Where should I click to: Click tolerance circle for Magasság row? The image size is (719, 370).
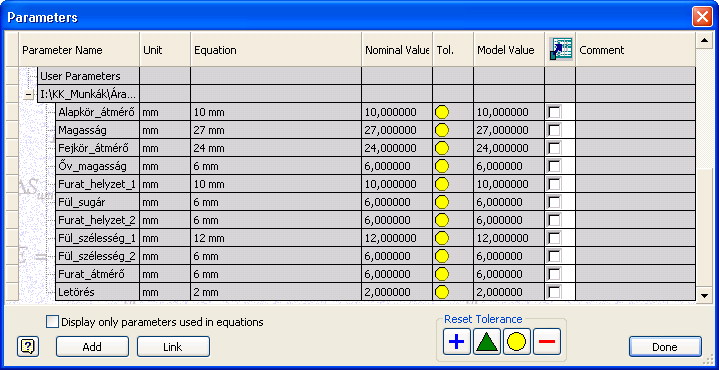(442, 130)
